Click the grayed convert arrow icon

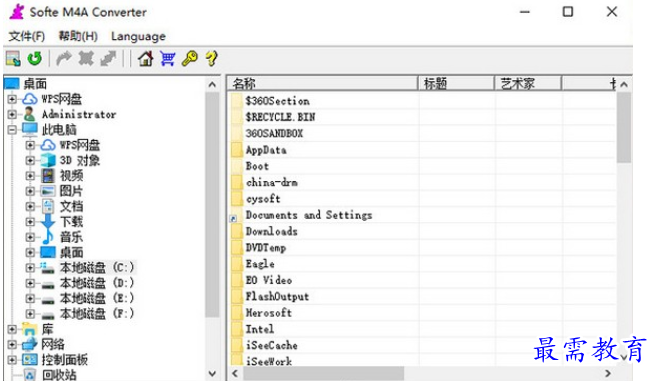(x=64, y=58)
